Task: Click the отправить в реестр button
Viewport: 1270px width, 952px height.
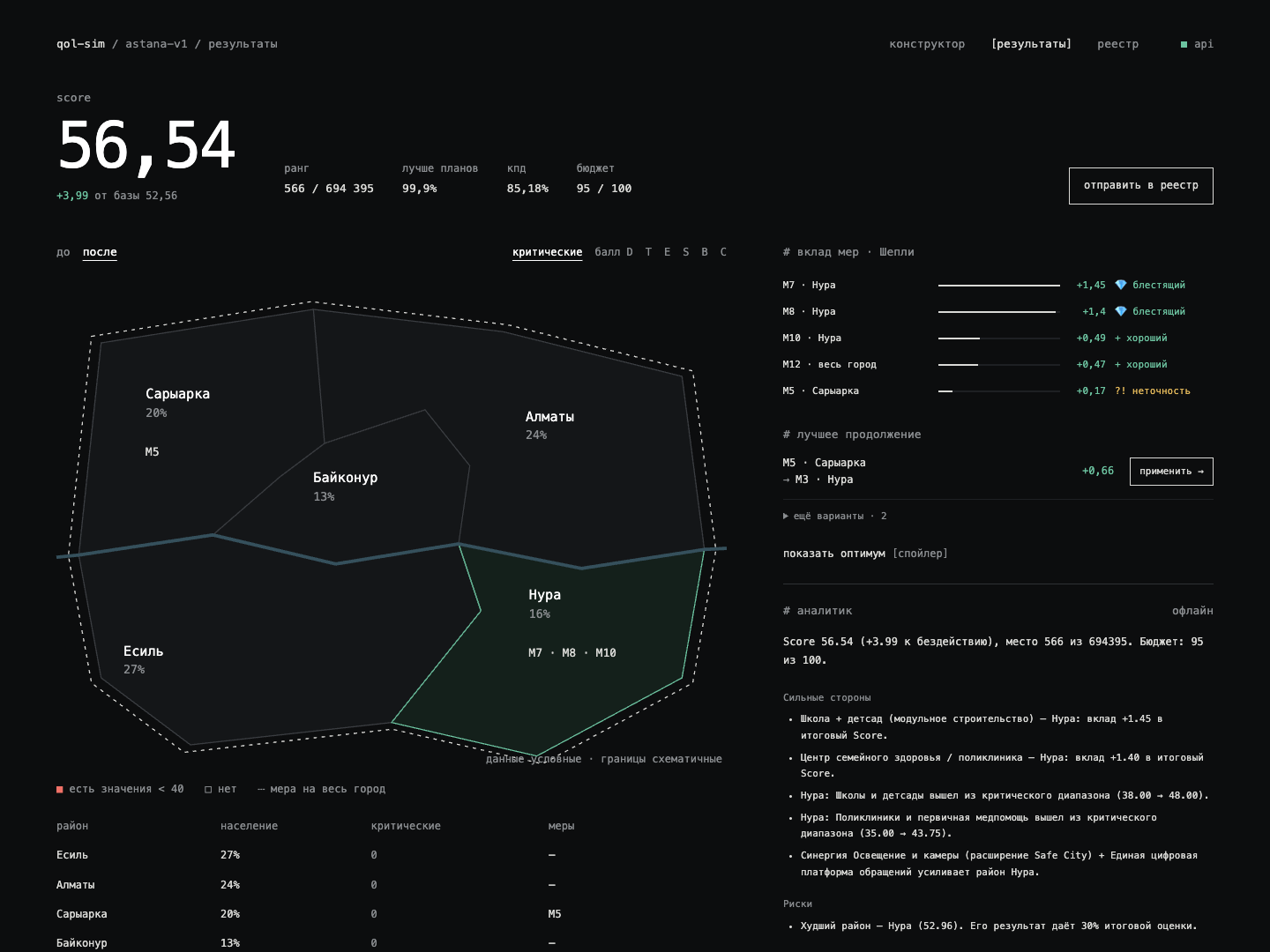Action: 1141,186
